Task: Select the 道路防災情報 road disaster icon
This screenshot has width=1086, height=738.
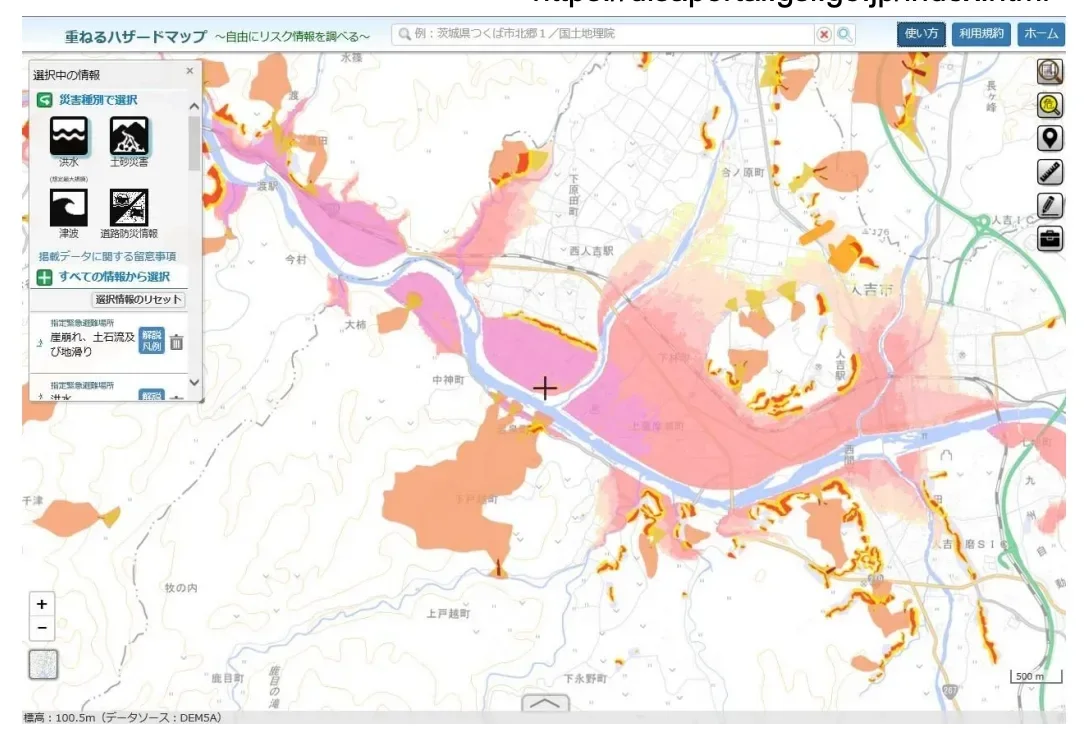Action: 129,207
